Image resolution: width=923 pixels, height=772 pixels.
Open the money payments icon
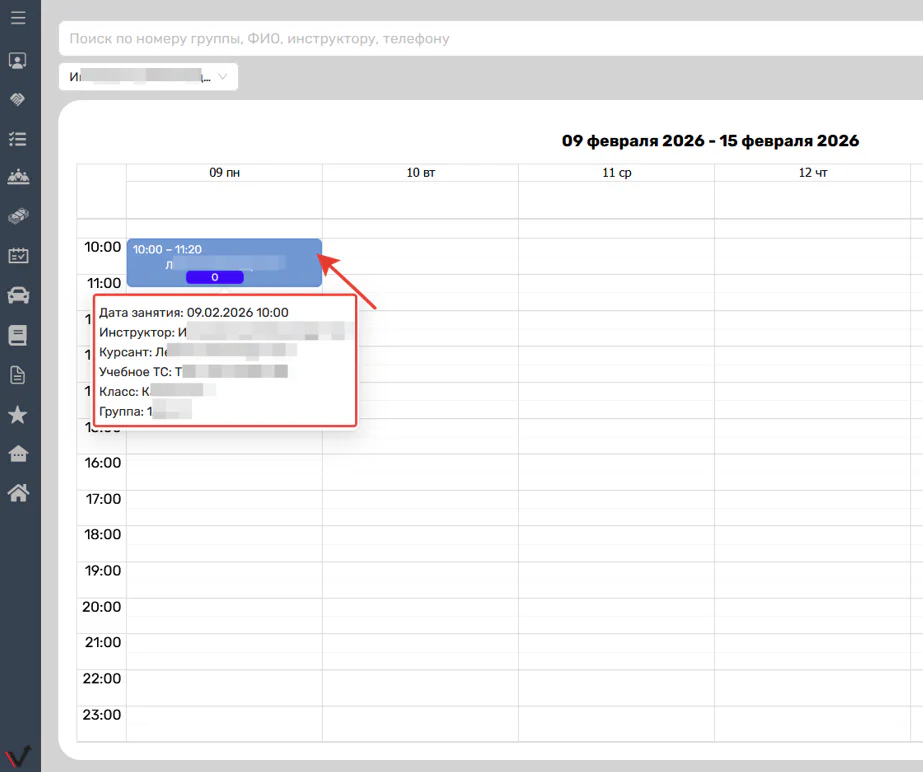[x=18, y=216]
